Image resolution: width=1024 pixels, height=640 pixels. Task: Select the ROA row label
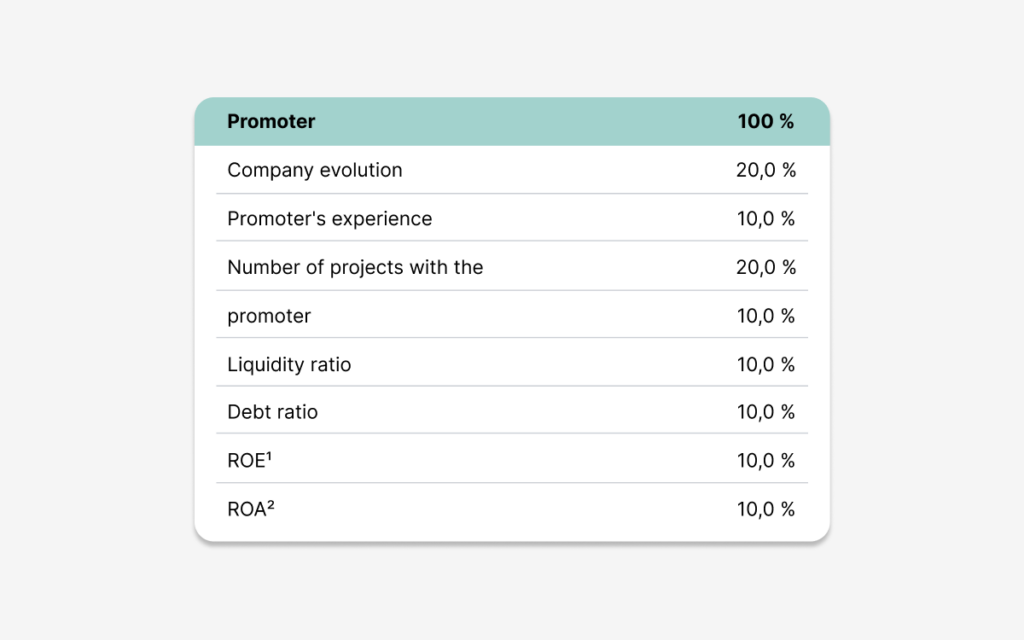click(x=251, y=509)
